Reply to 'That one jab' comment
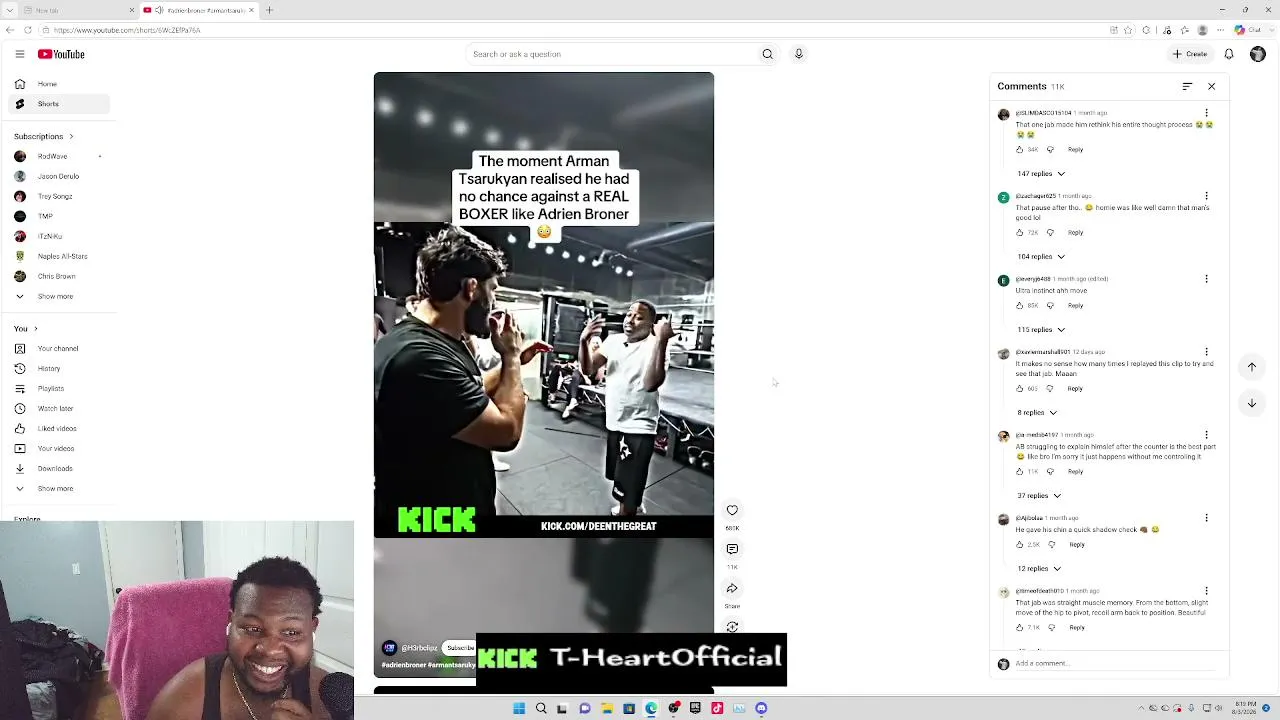The height and width of the screenshot is (720, 1280). click(1075, 150)
